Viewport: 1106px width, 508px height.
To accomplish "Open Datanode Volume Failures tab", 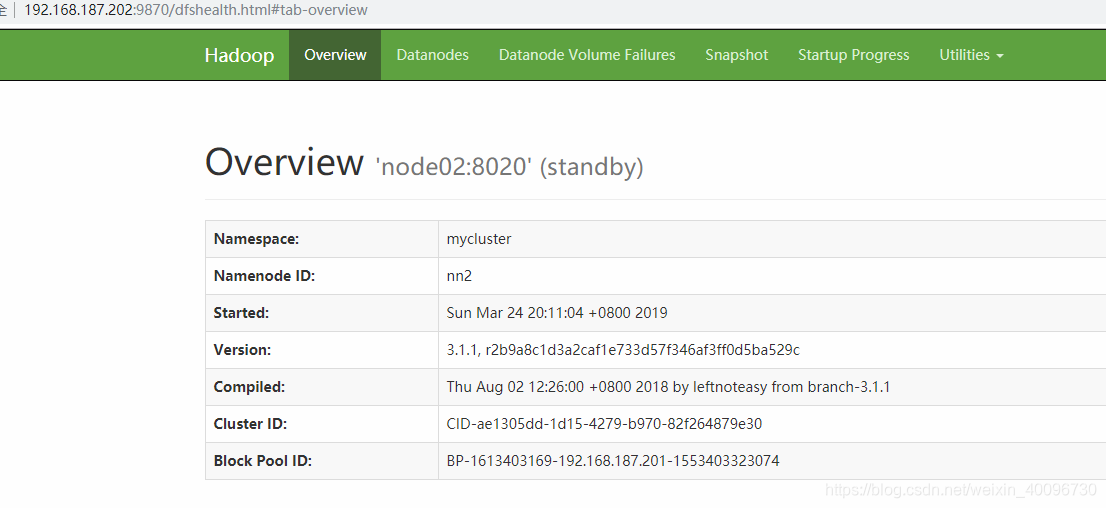I will pyautogui.click(x=587, y=55).
